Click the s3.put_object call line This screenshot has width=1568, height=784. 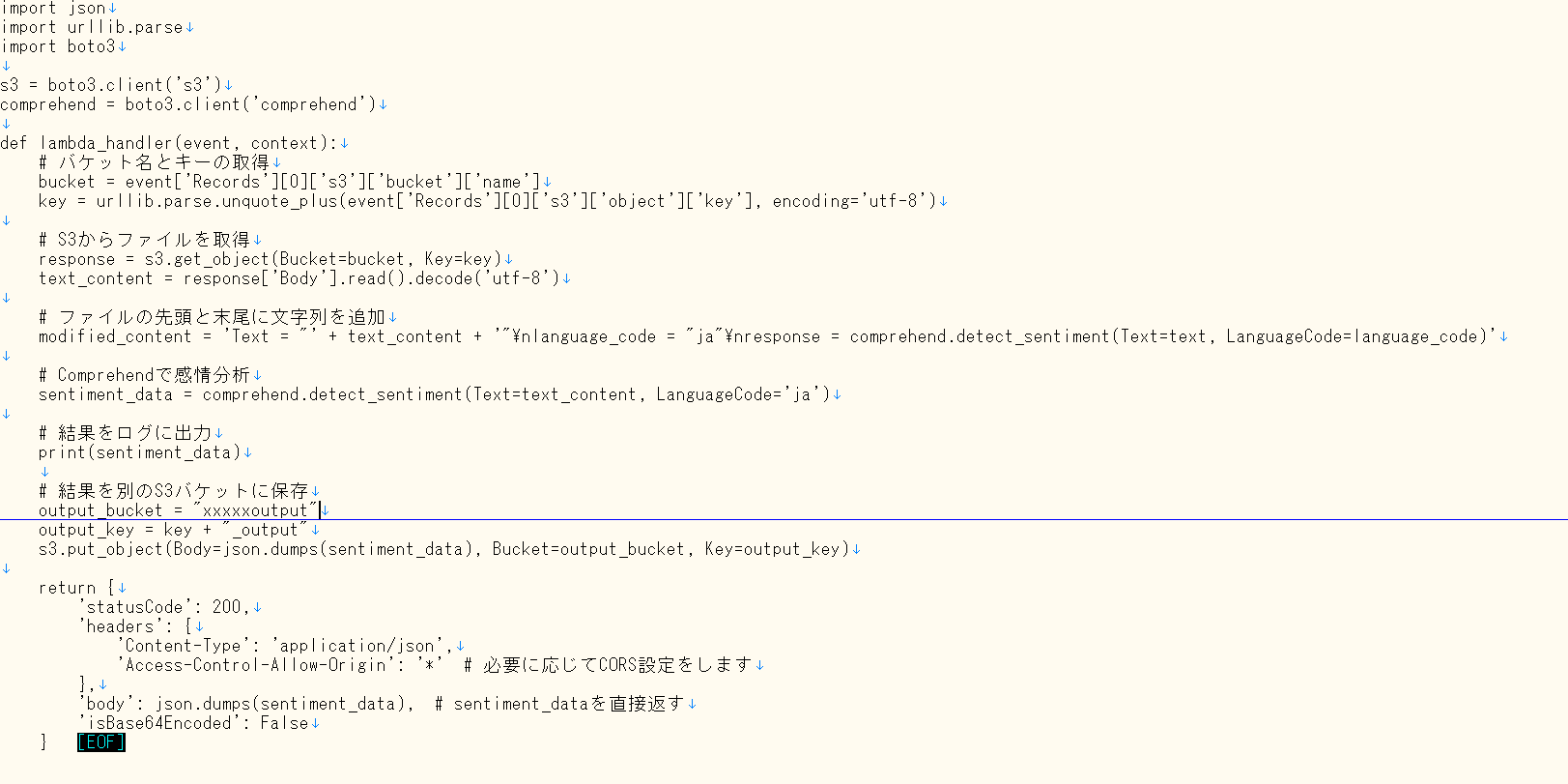coord(444,549)
